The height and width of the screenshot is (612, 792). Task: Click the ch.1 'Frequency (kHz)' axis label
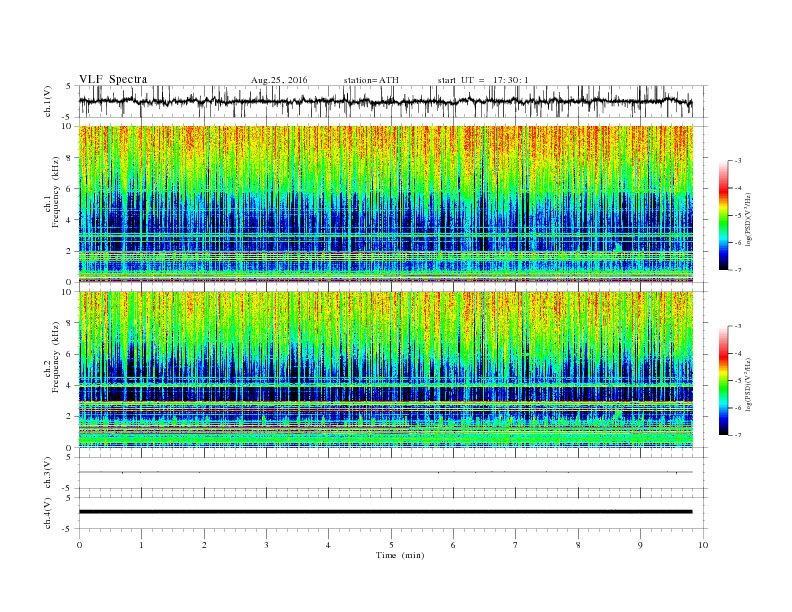(x=55, y=191)
